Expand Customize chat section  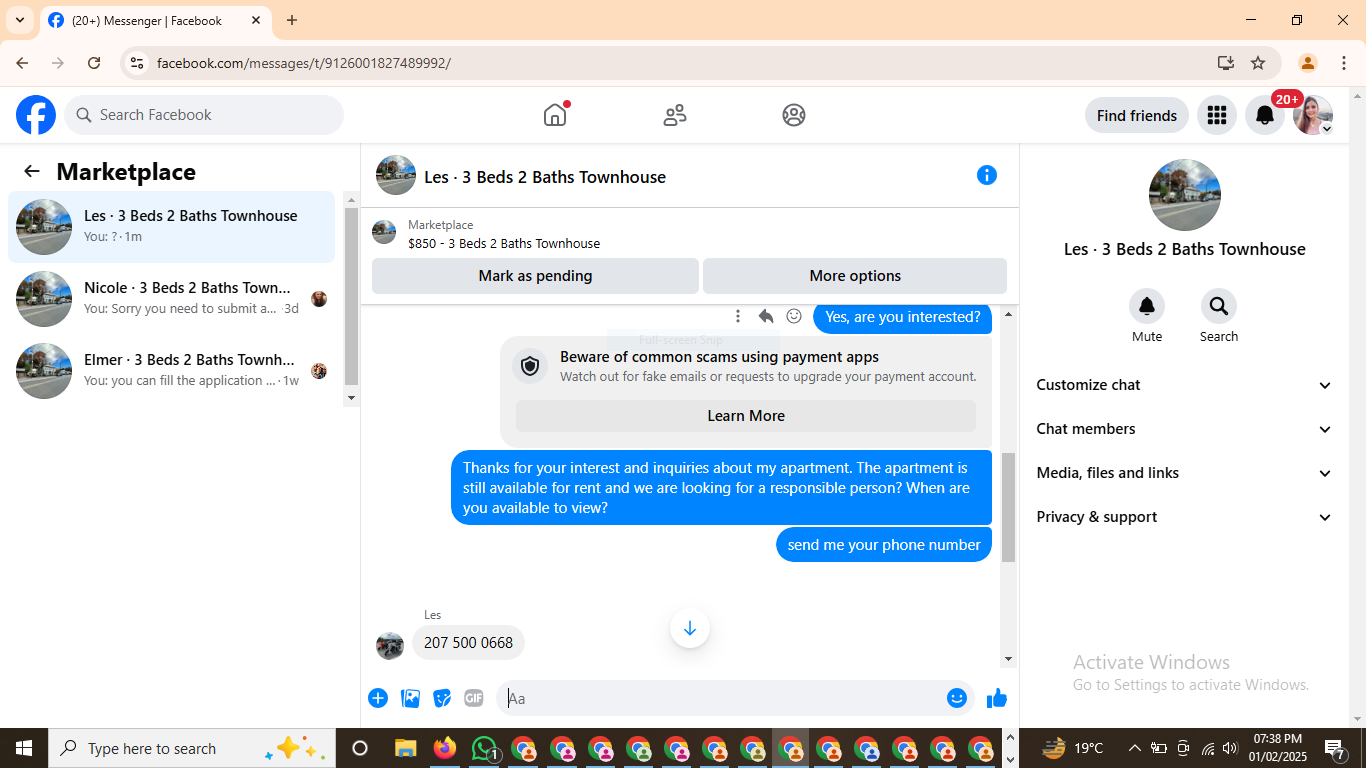pyautogui.click(x=1185, y=385)
